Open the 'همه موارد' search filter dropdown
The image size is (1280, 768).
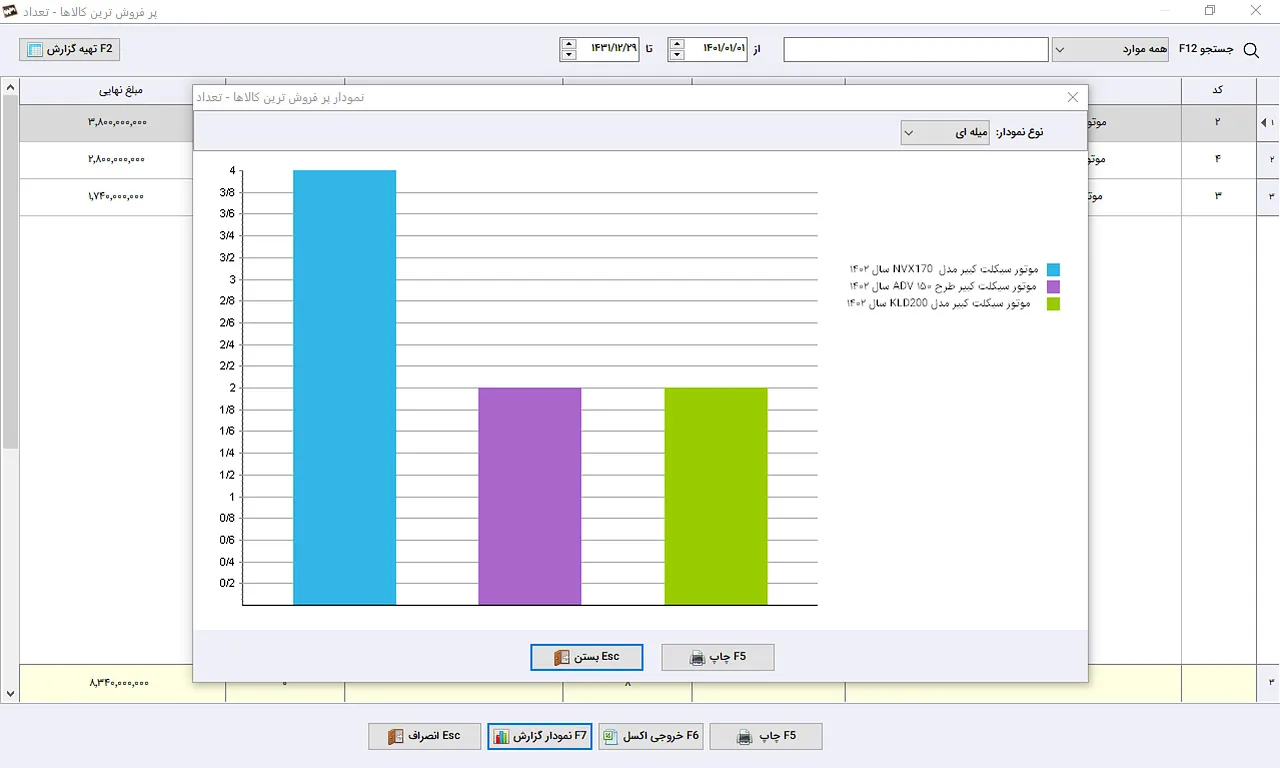click(x=1110, y=49)
